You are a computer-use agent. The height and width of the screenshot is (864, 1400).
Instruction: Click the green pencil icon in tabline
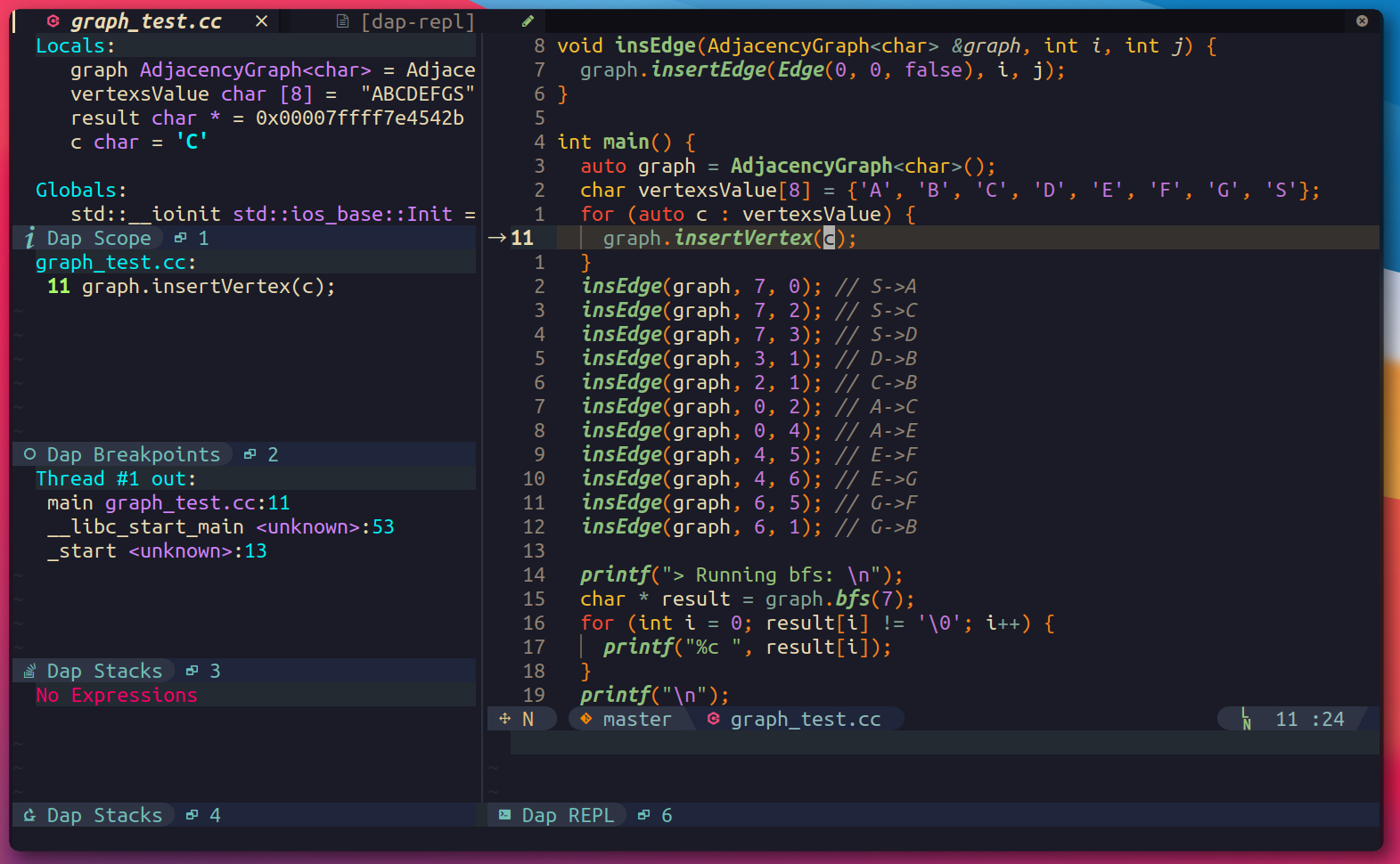coord(528,20)
